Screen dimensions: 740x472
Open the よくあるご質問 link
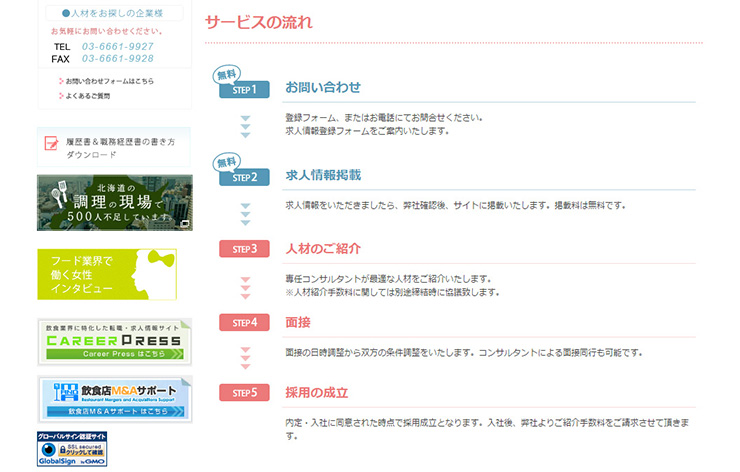[x=88, y=96]
